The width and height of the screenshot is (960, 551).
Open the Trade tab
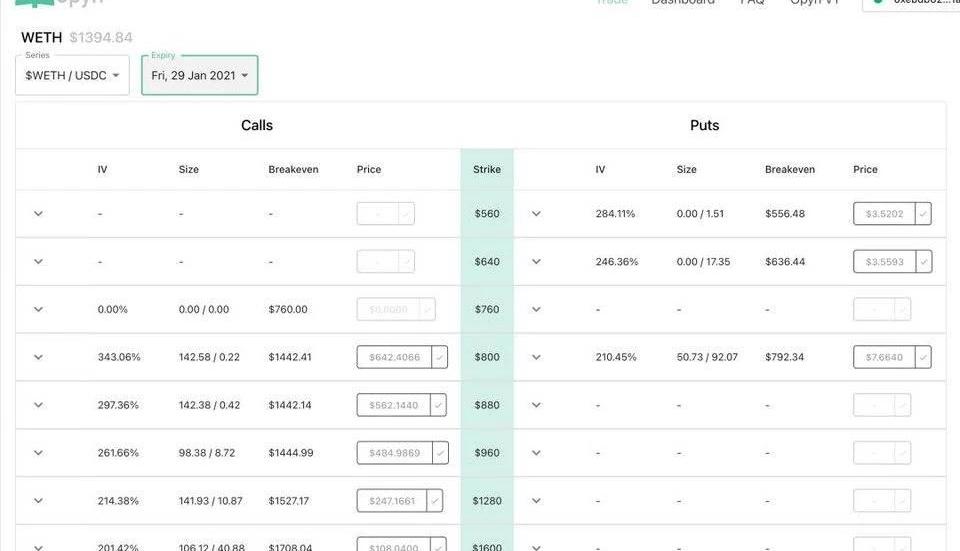[612, 3]
